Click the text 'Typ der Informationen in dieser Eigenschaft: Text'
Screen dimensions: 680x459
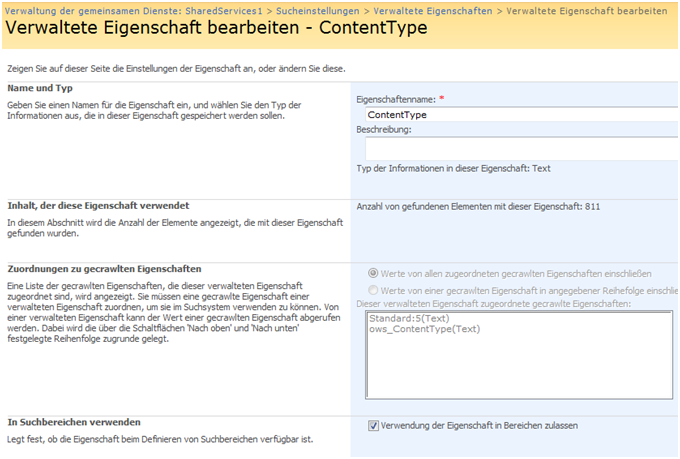[453, 168]
